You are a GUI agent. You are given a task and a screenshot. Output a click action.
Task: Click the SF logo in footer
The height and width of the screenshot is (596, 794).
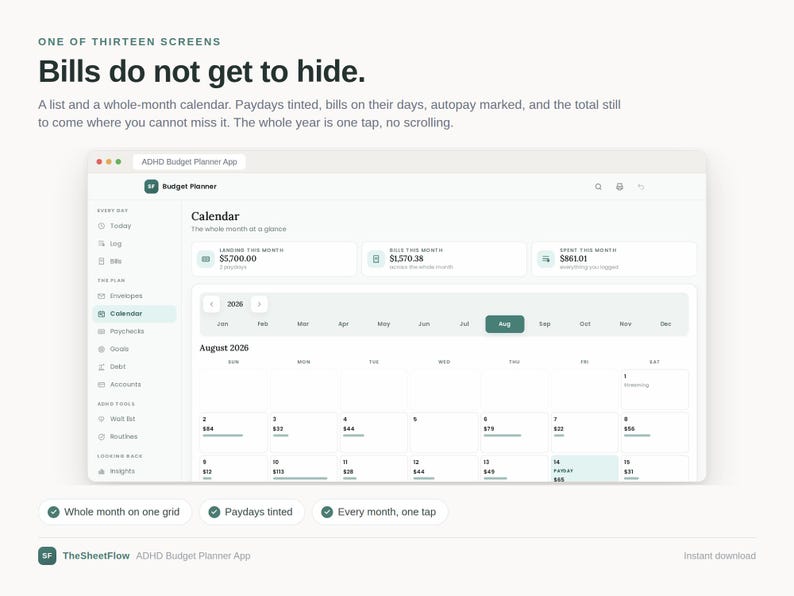click(x=47, y=555)
